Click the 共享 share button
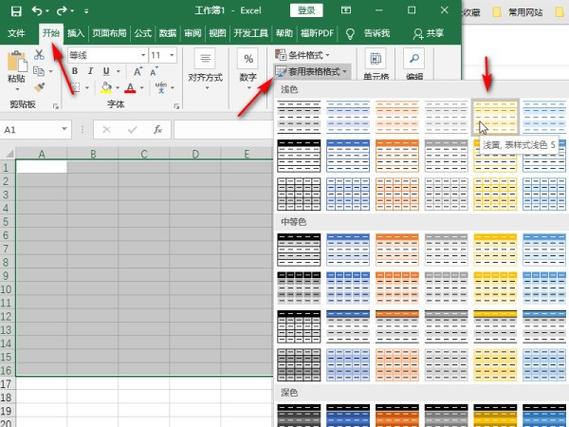The width and height of the screenshot is (569, 427). tap(429, 33)
